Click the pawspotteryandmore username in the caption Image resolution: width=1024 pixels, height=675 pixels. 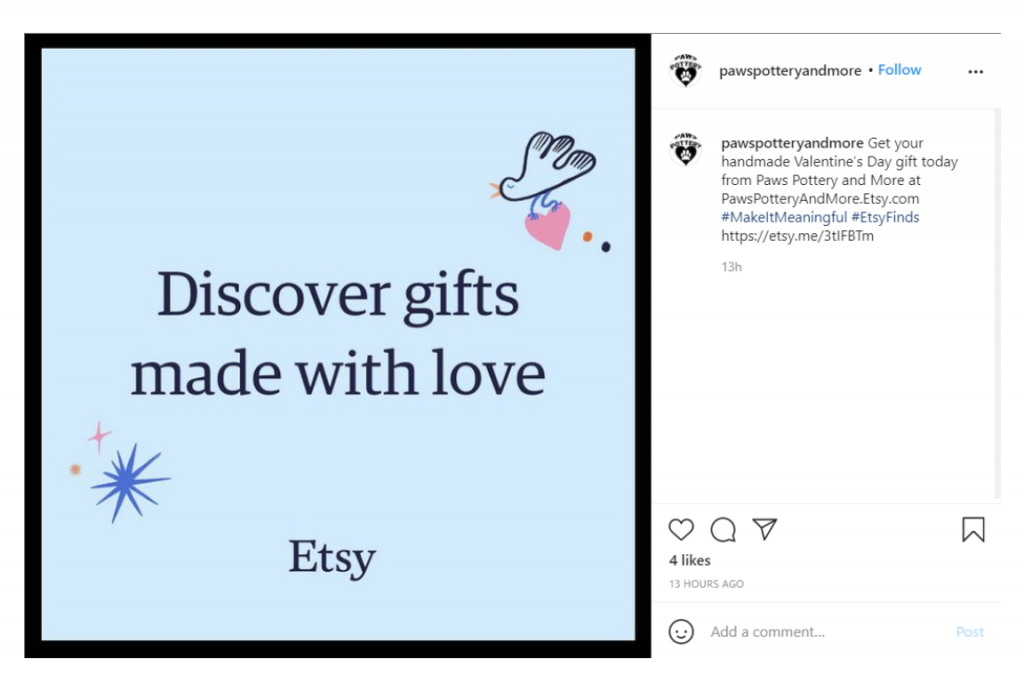tap(792, 143)
